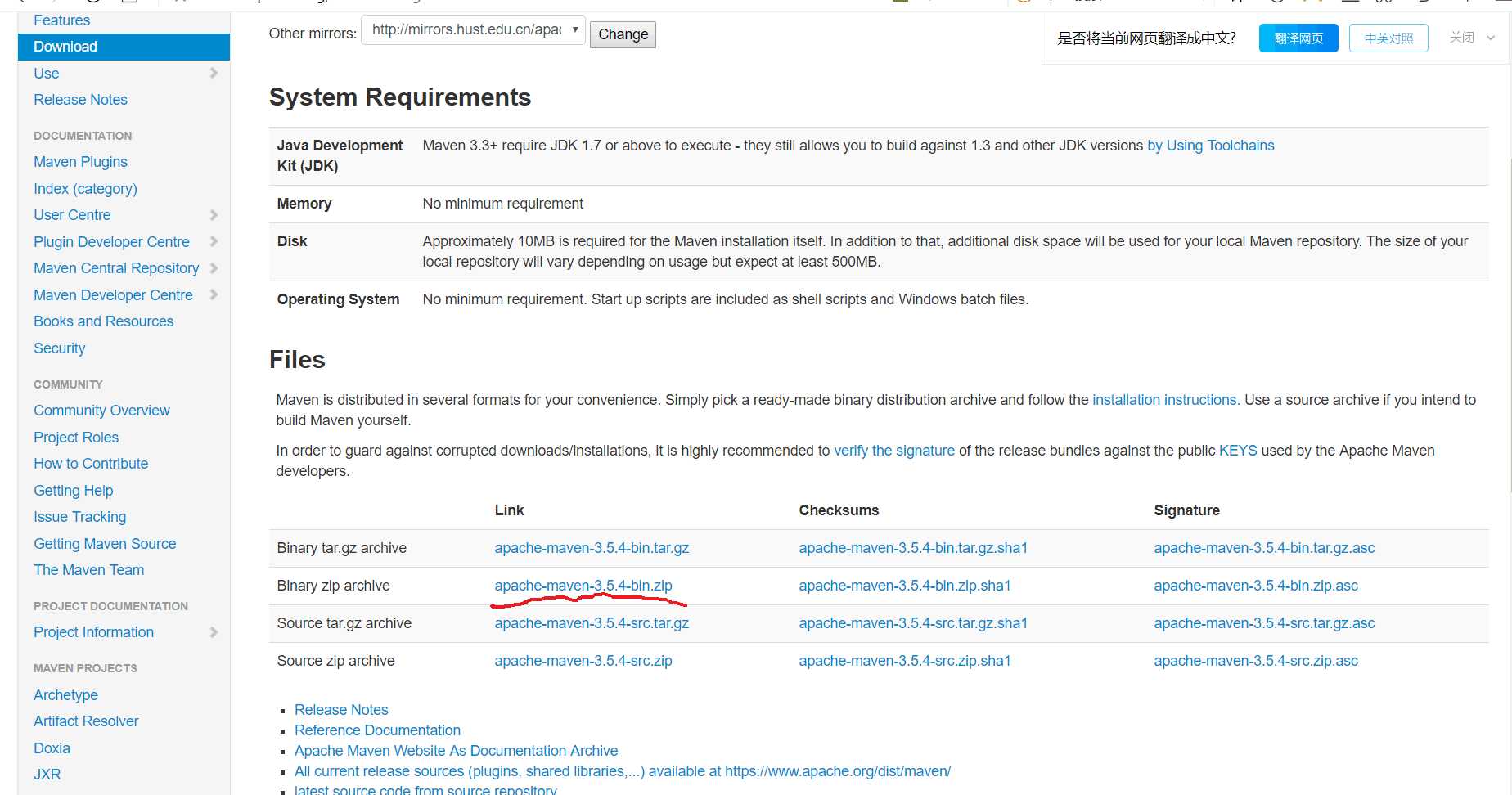Click the Signature column header
The width and height of the screenshot is (1512, 795).
pos(1186,510)
